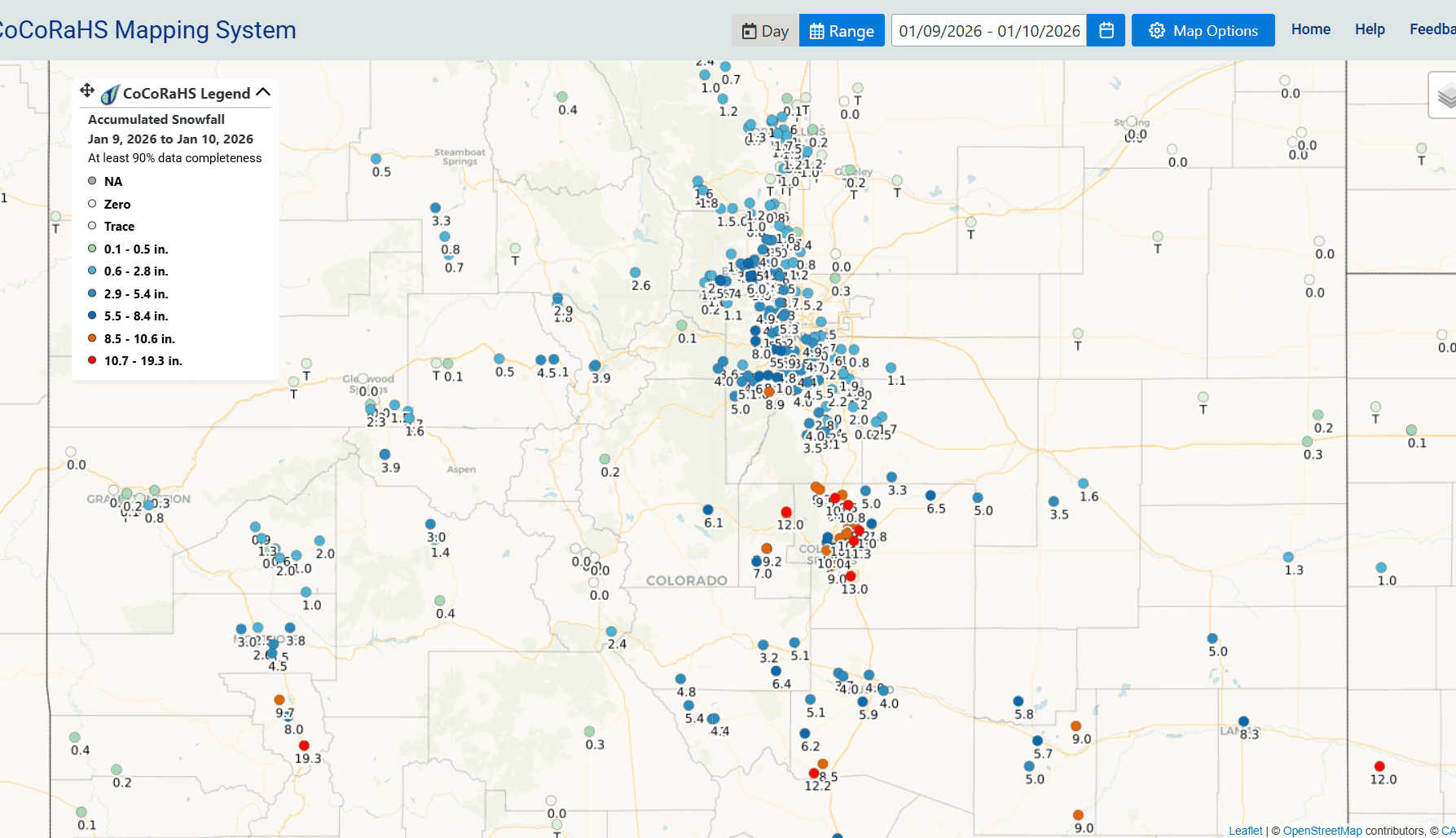Viewport: 1456px width, 838px height.
Task: Select the 1.3 marker in eastern plains
Action: coord(1288,557)
